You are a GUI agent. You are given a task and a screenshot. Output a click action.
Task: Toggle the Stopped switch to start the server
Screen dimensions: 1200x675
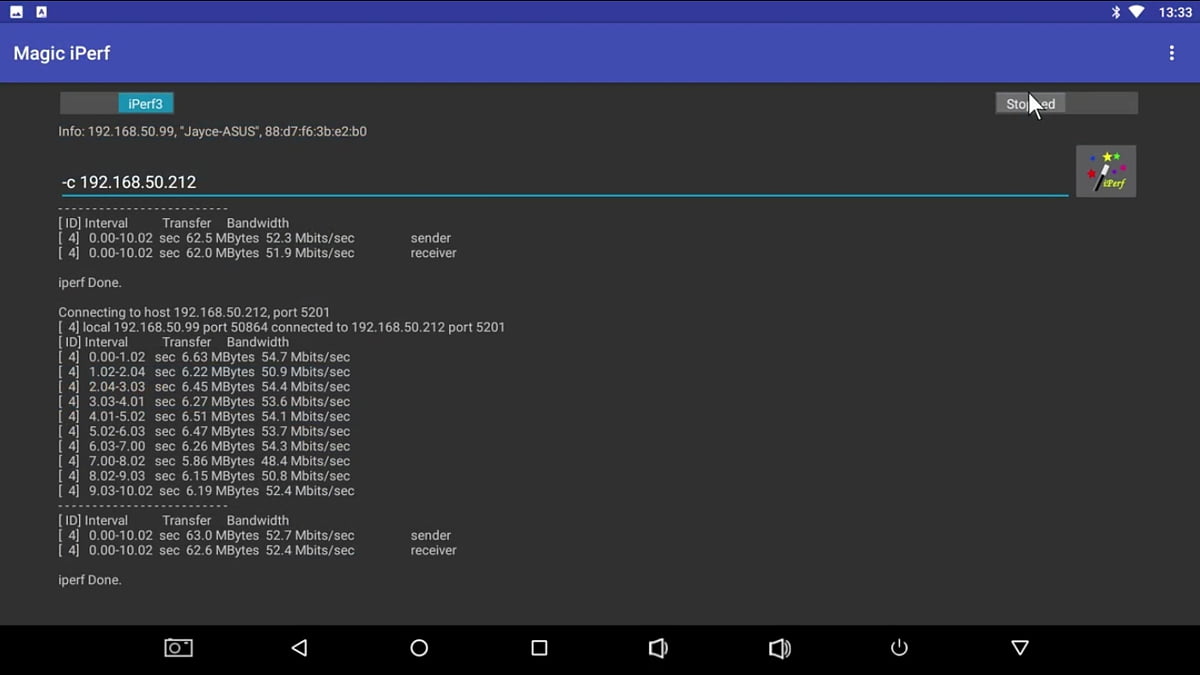click(x=1065, y=102)
